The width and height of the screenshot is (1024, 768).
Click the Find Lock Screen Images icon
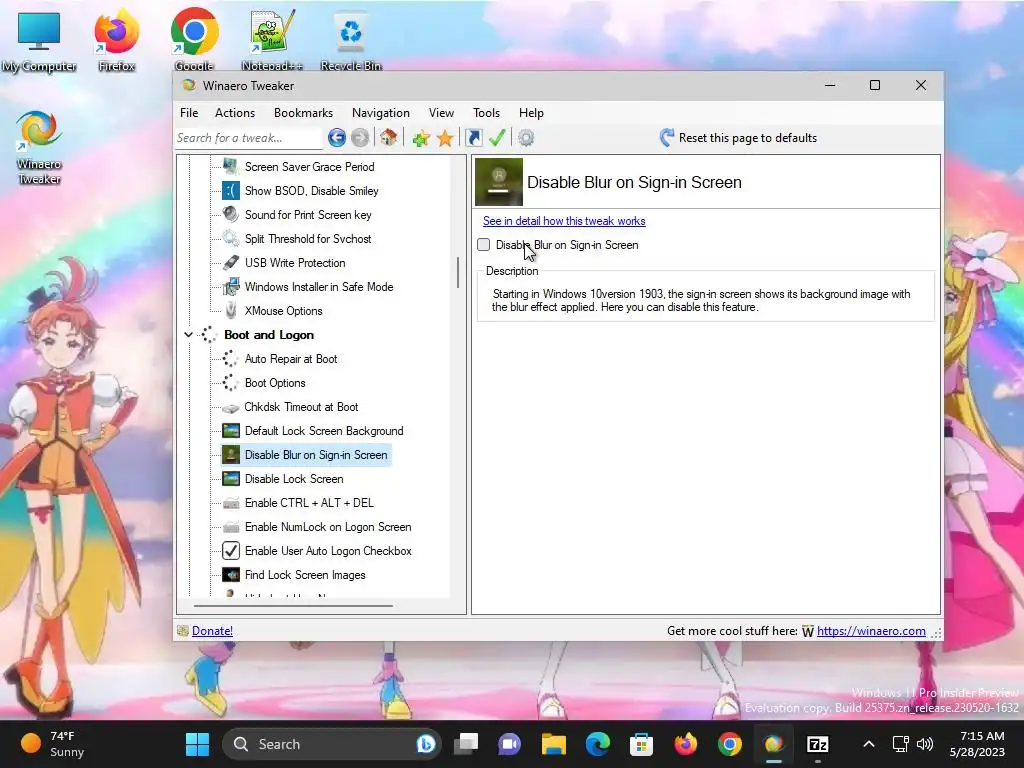click(231, 575)
